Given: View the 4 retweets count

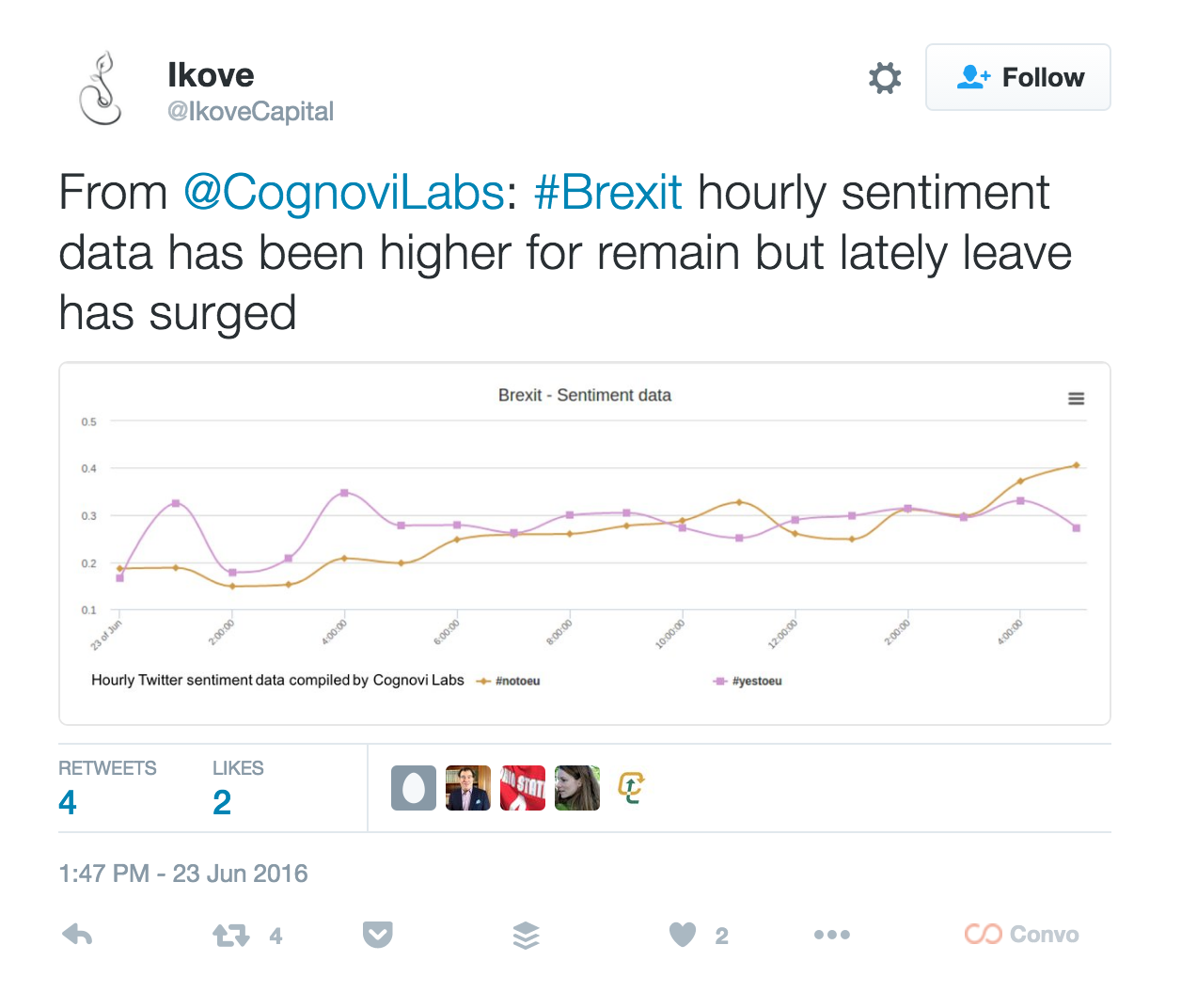Looking at the screenshot, I should click(68, 802).
